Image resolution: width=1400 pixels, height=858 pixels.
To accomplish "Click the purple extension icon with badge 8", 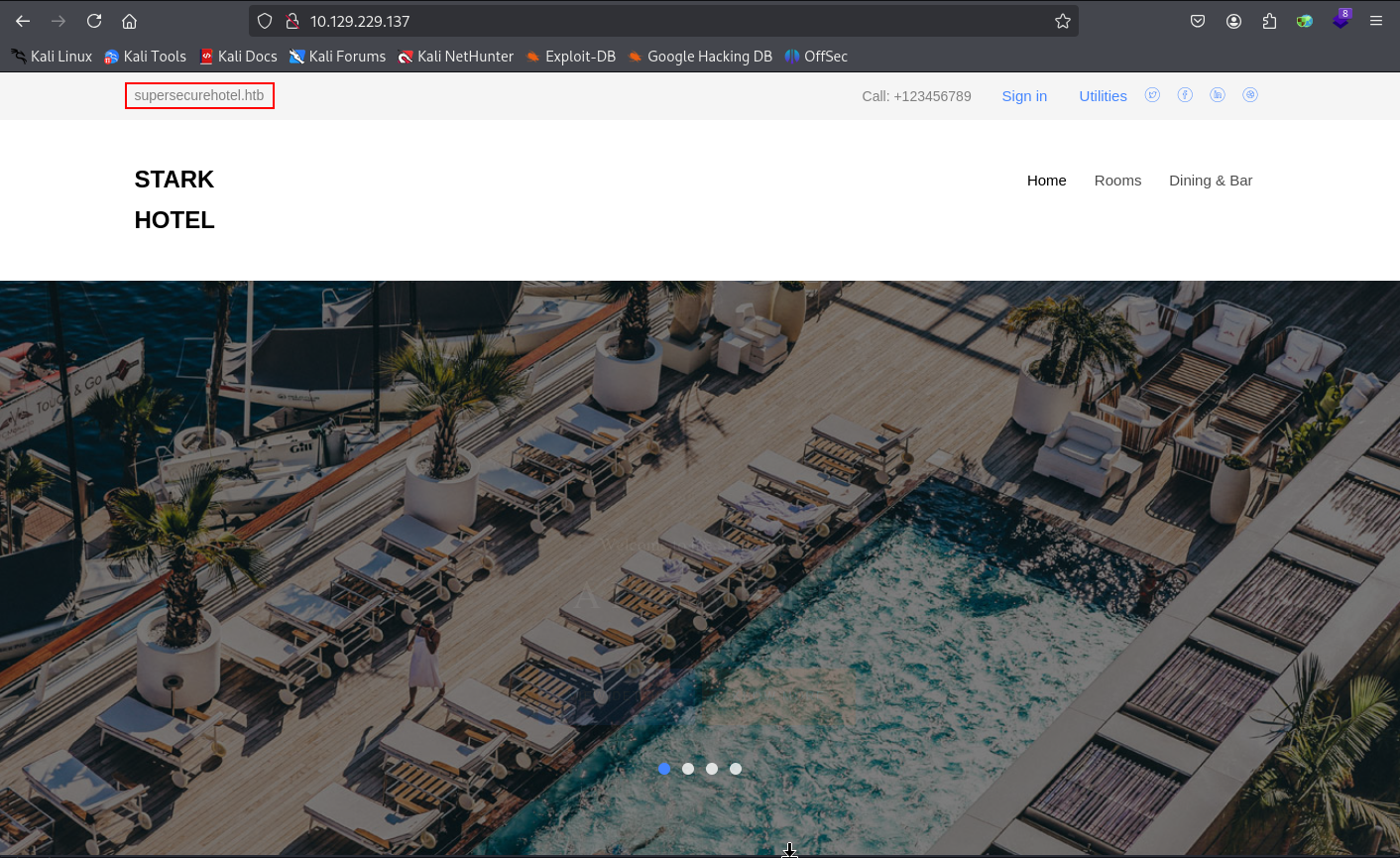I will pyautogui.click(x=1341, y=20).
